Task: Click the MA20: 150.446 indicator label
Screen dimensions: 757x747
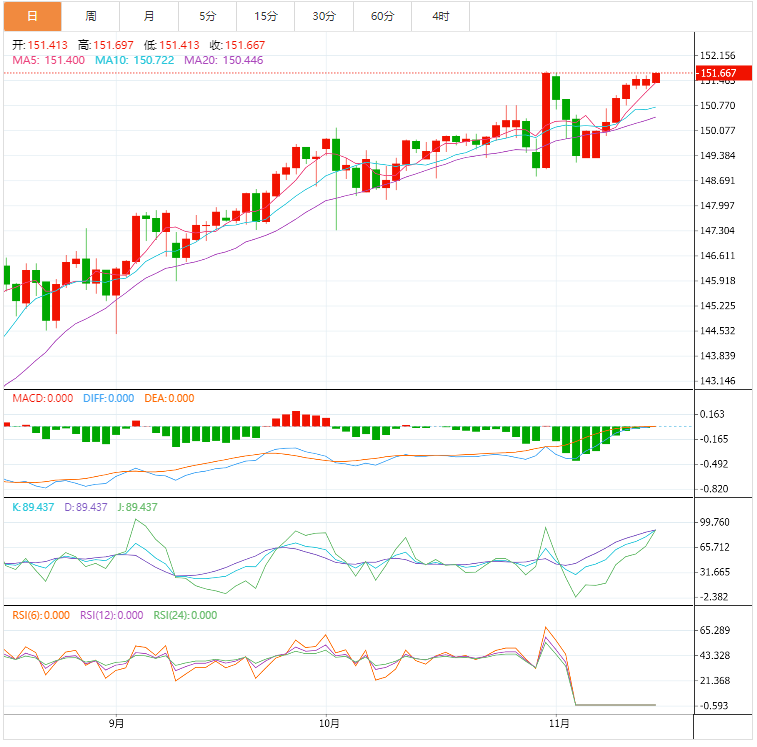Action: tap(224, 61)
